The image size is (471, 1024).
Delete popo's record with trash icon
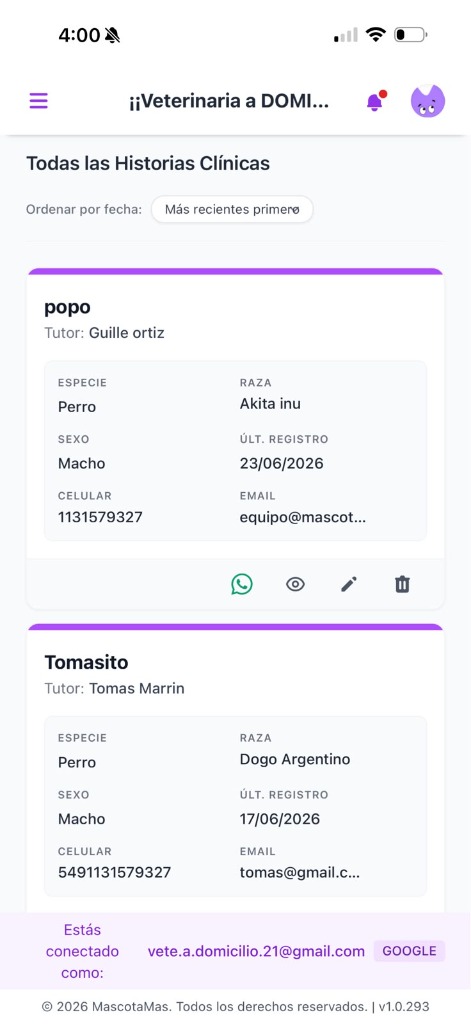pyautogui.click(x=402, y=584)
